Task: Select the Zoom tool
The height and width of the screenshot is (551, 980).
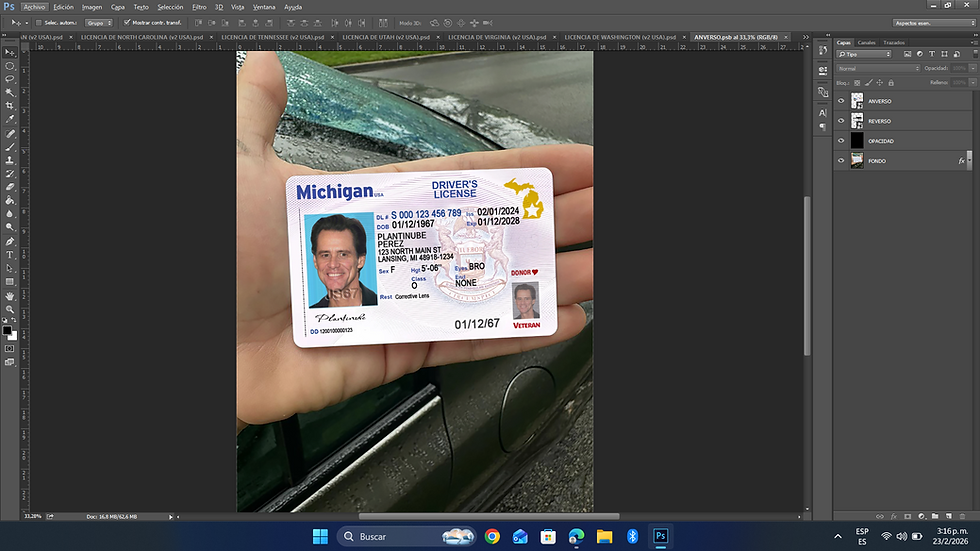Action: [9, 310]
